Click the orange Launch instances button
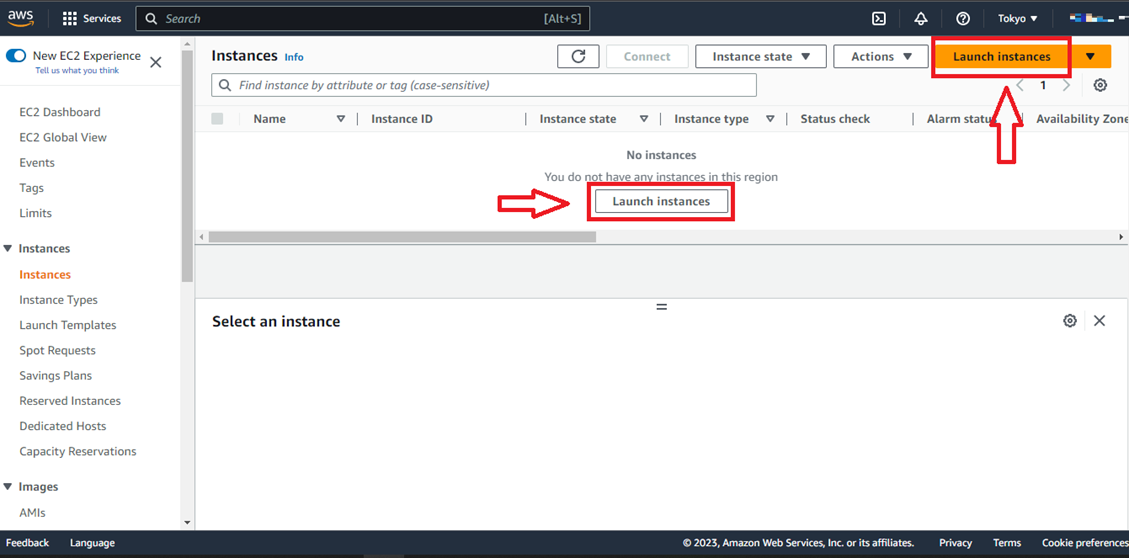Screen dimensions: 1129x558 [1002, 56]
